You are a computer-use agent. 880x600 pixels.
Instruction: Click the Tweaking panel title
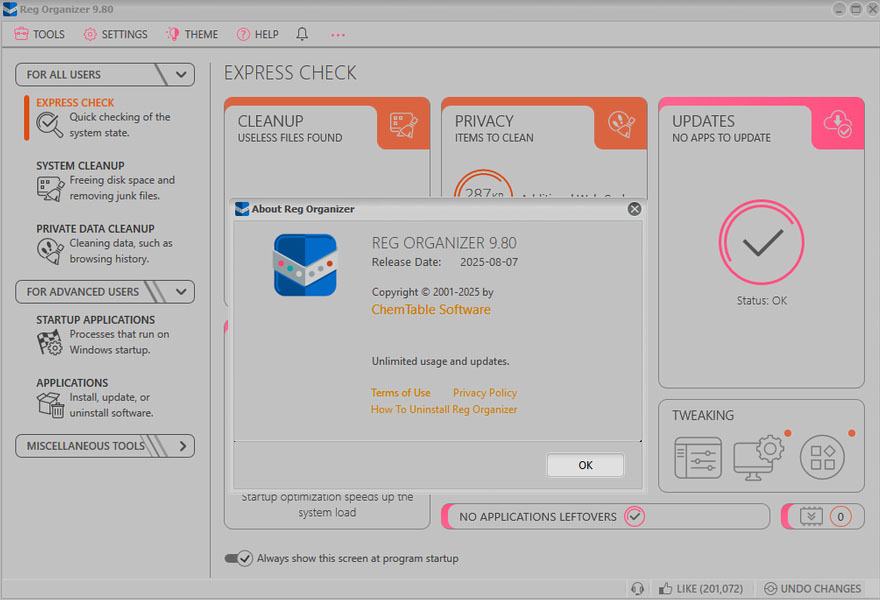(x=703, y=415)
